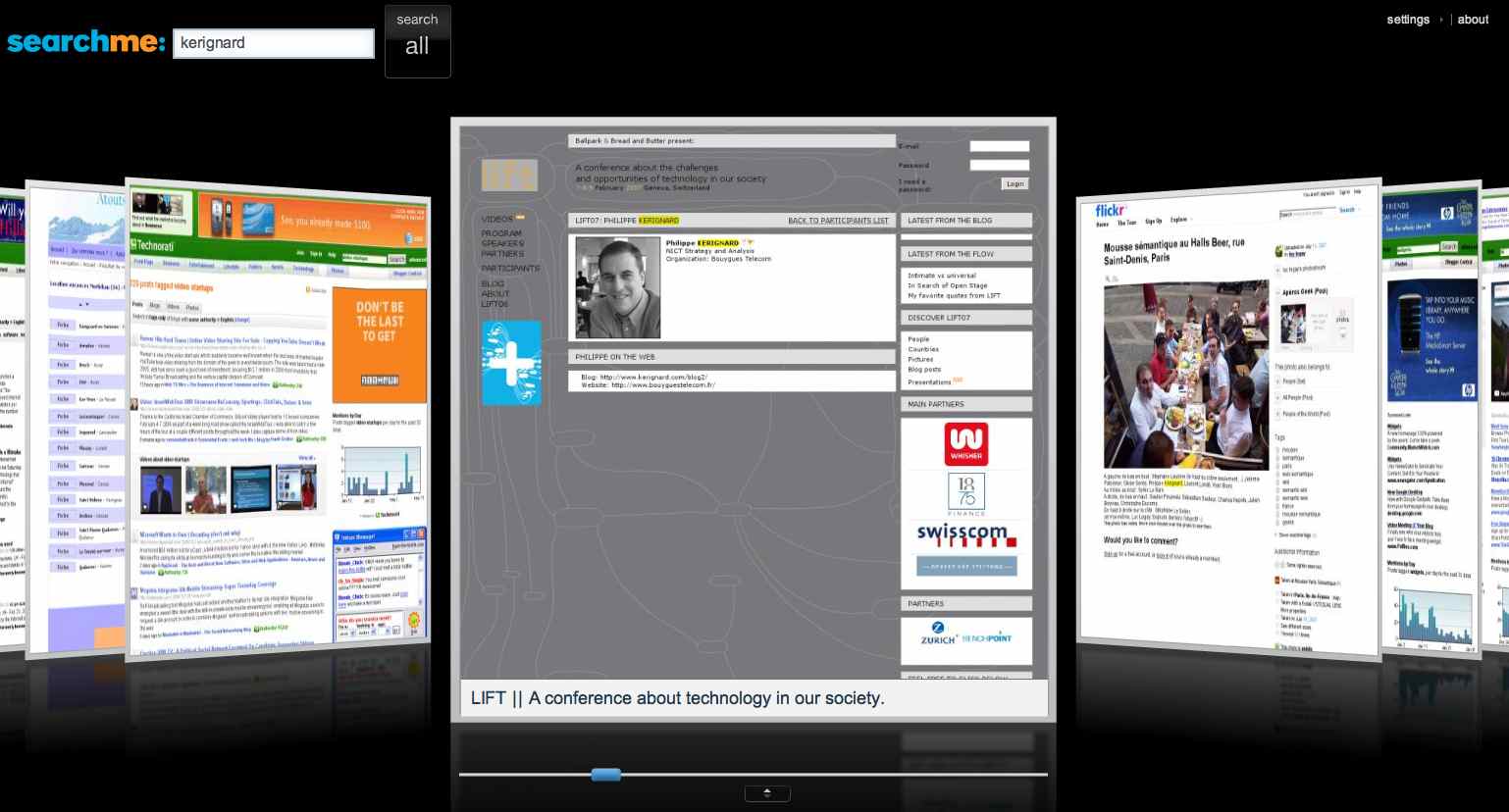
Task: Click Countries under Discover LIFT07
Action: coord(923,349)
